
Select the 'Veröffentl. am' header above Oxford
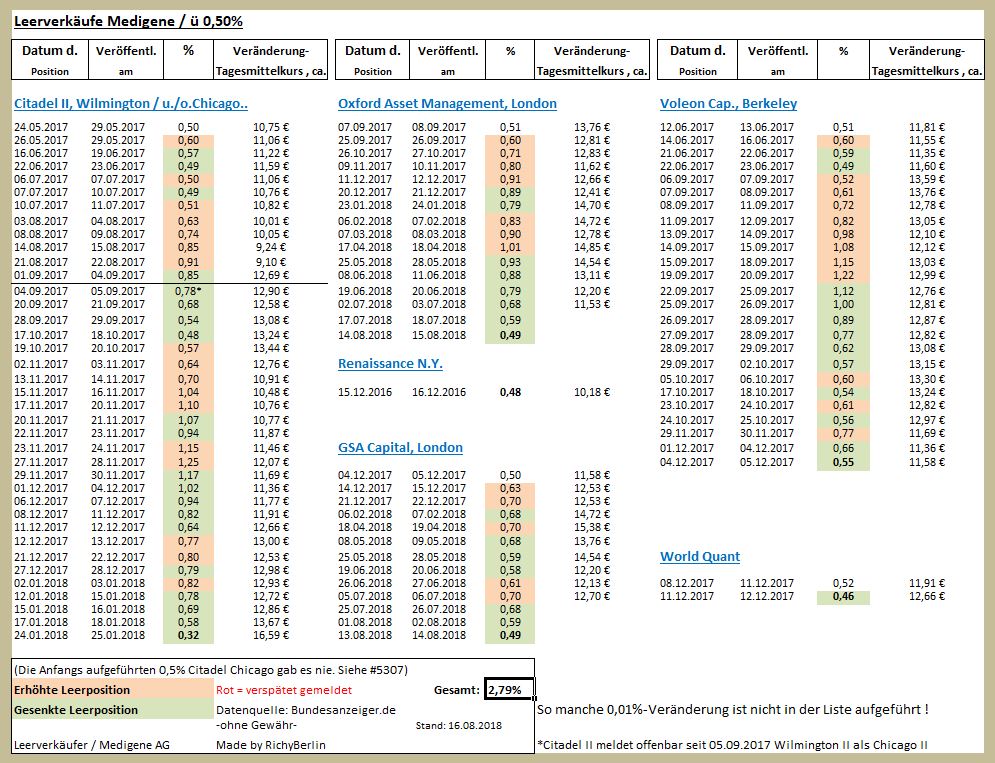[x=447, y=60]
